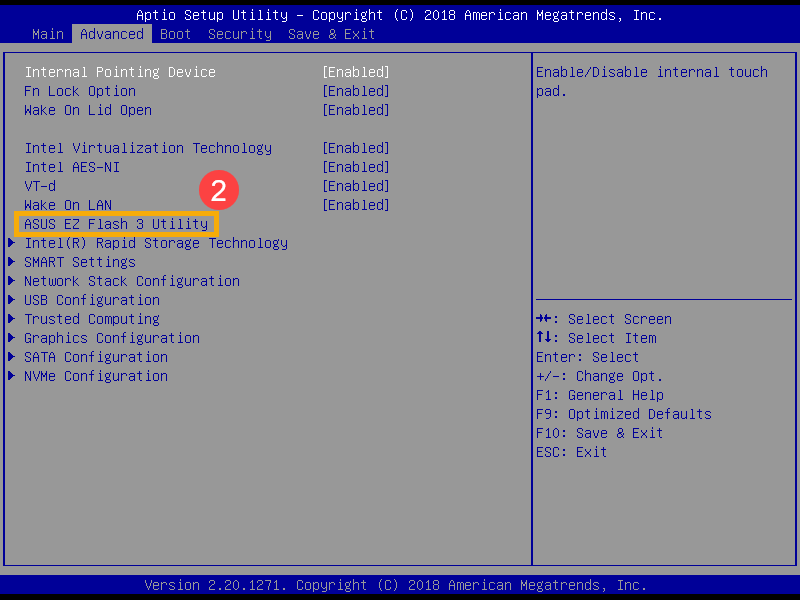Expand arrow beside USB Configuration

pyautogui.click(x=11, y=299)
